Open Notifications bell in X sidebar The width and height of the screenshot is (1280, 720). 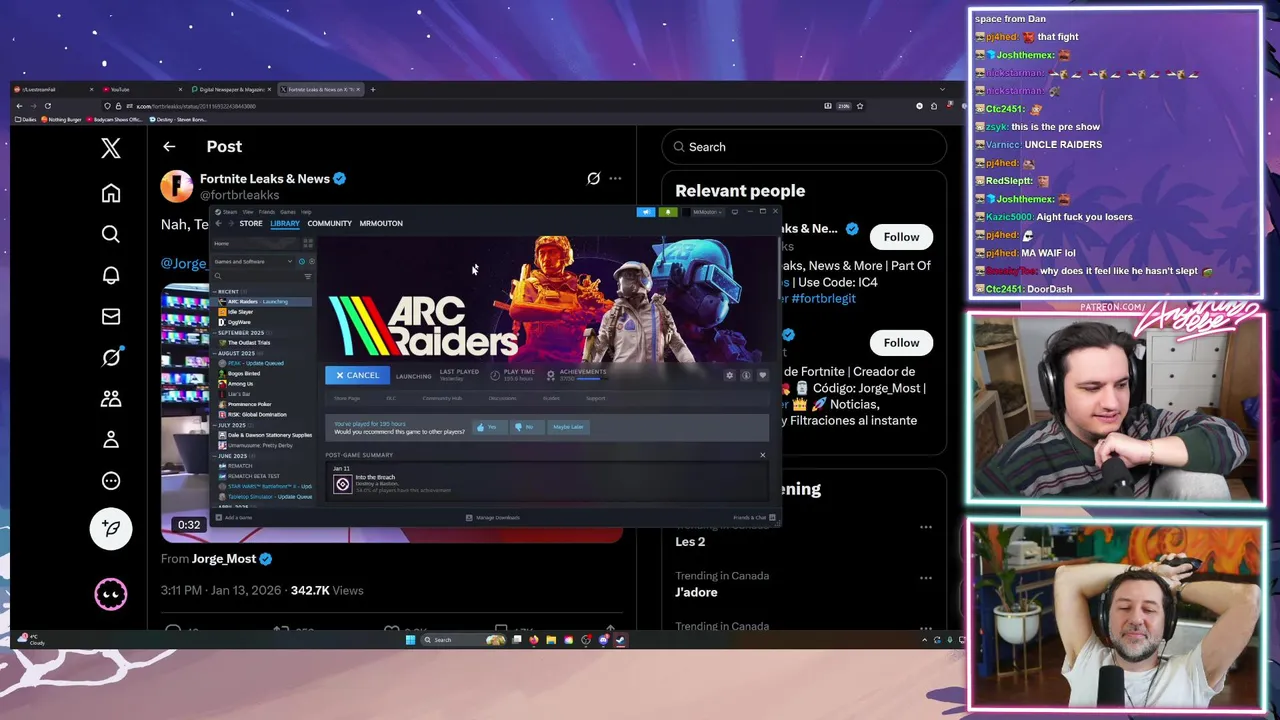(x=111, y=275)
